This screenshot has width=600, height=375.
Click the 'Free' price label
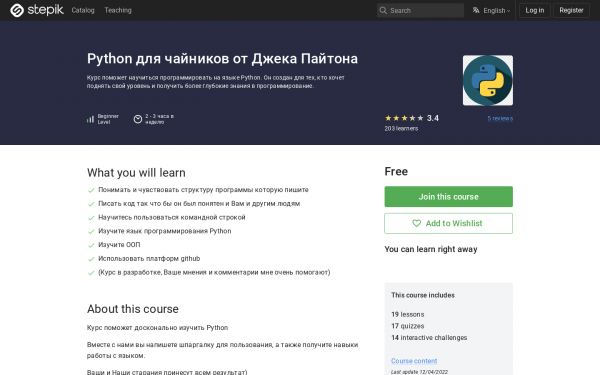tap(396, 171)
